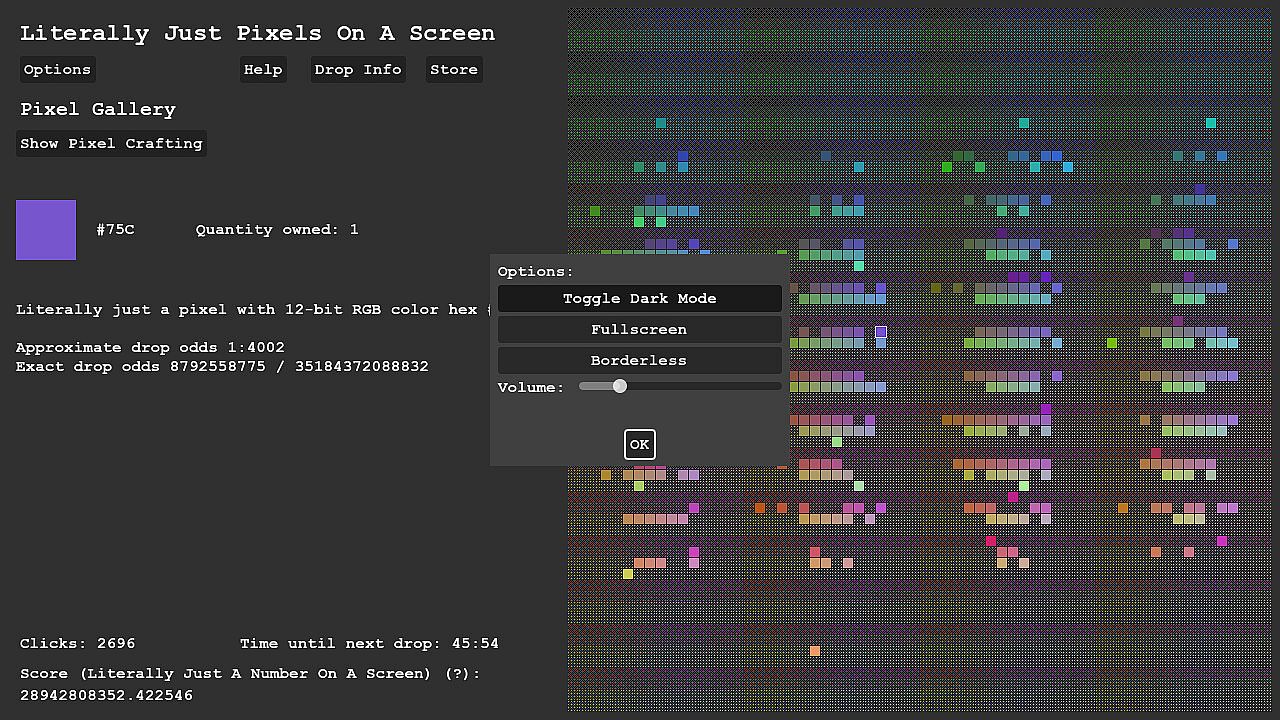Select the top-left teal pixel in grid
Screen dimensions: 1280x720
pos(661,123)
